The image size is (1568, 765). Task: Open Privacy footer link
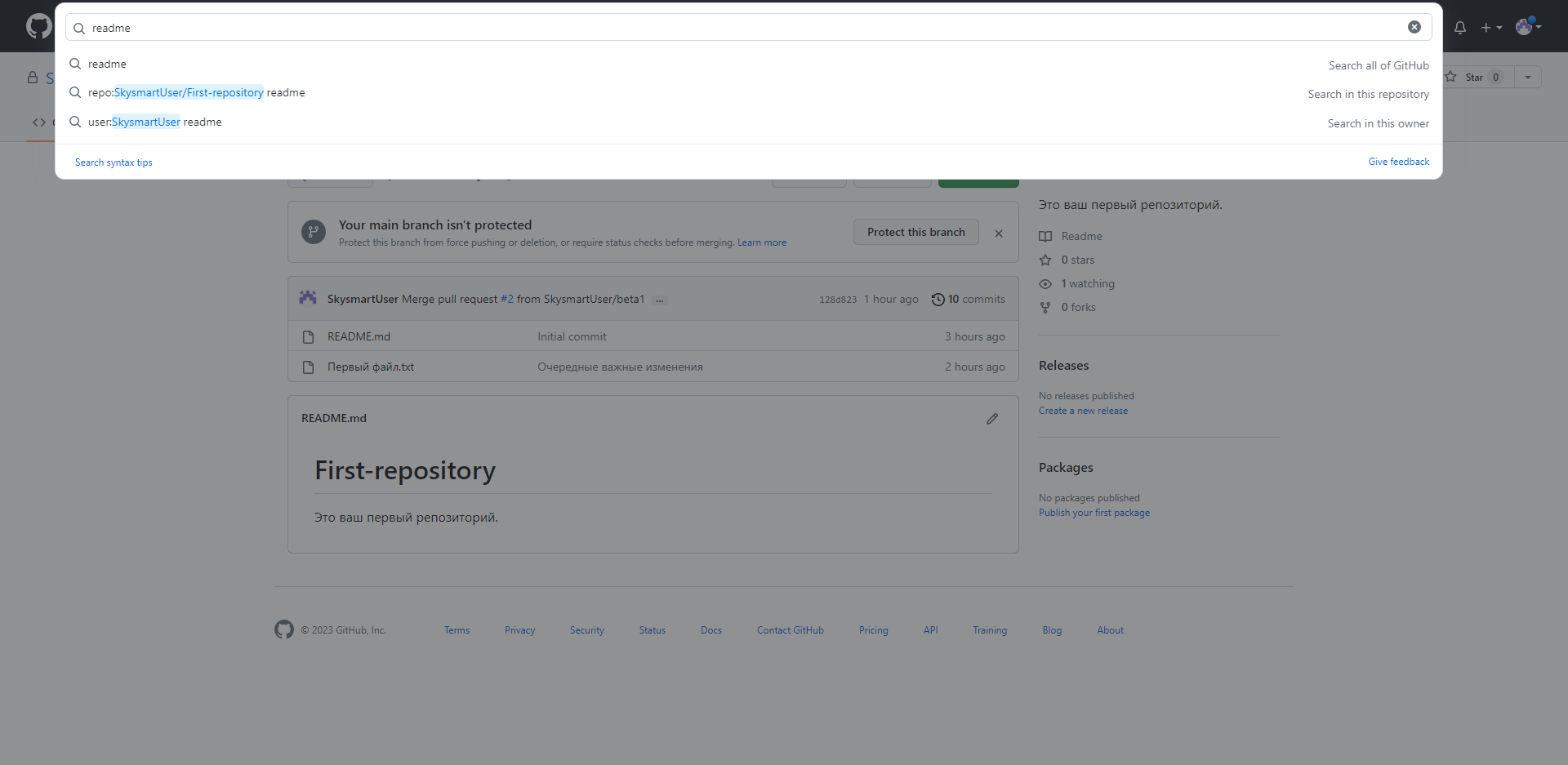[519, 630]
